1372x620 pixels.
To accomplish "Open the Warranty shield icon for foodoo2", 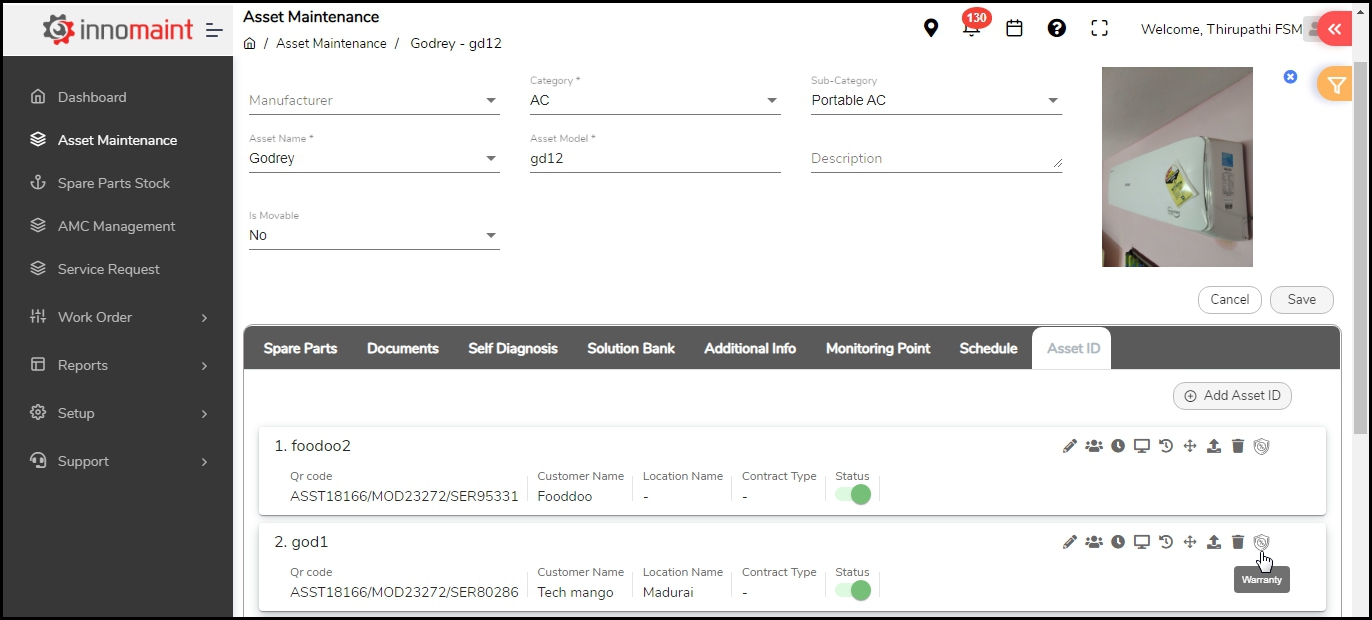I will 1261,446.
